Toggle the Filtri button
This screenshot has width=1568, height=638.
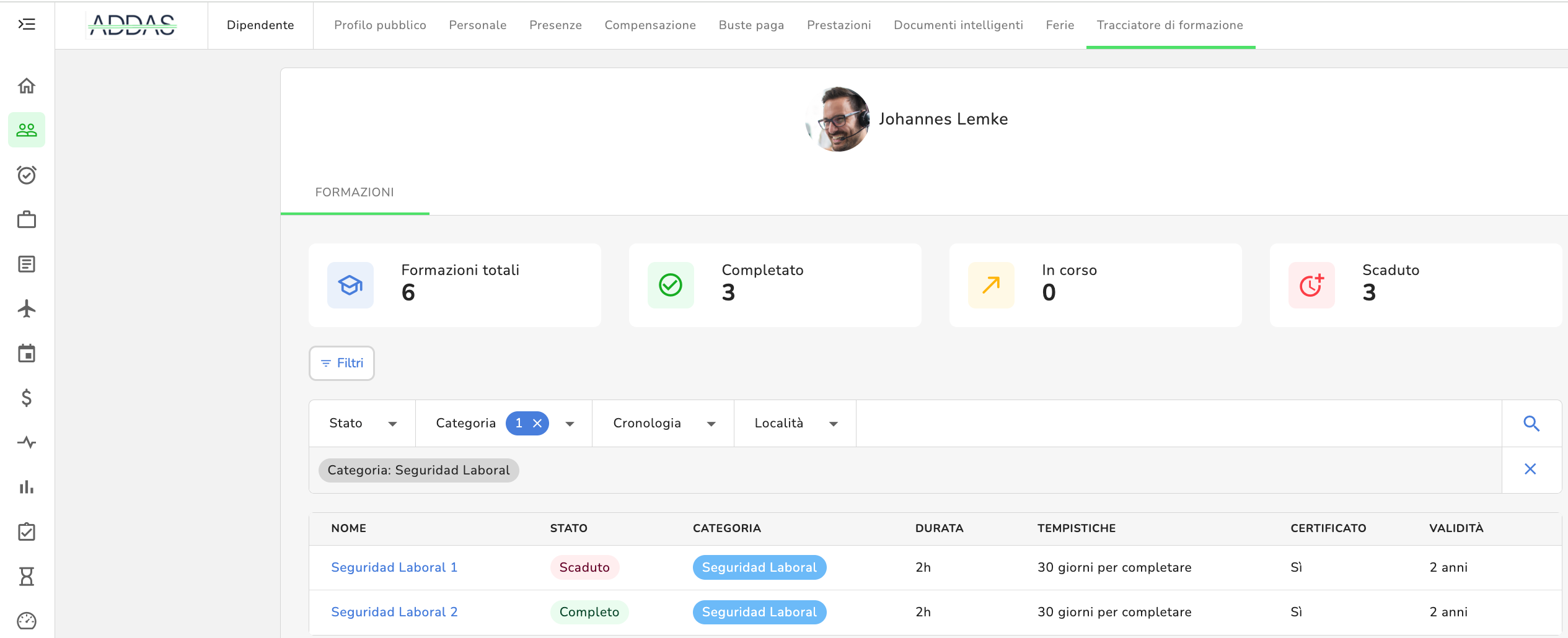click(341, 363)
